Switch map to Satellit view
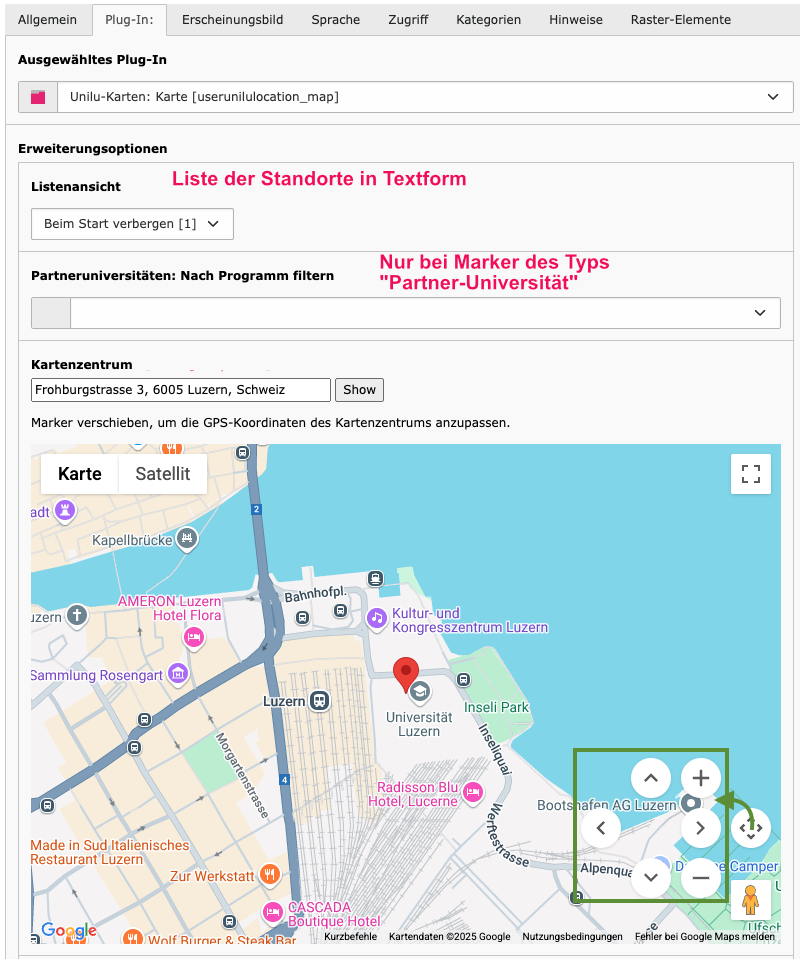 [163, 473]
